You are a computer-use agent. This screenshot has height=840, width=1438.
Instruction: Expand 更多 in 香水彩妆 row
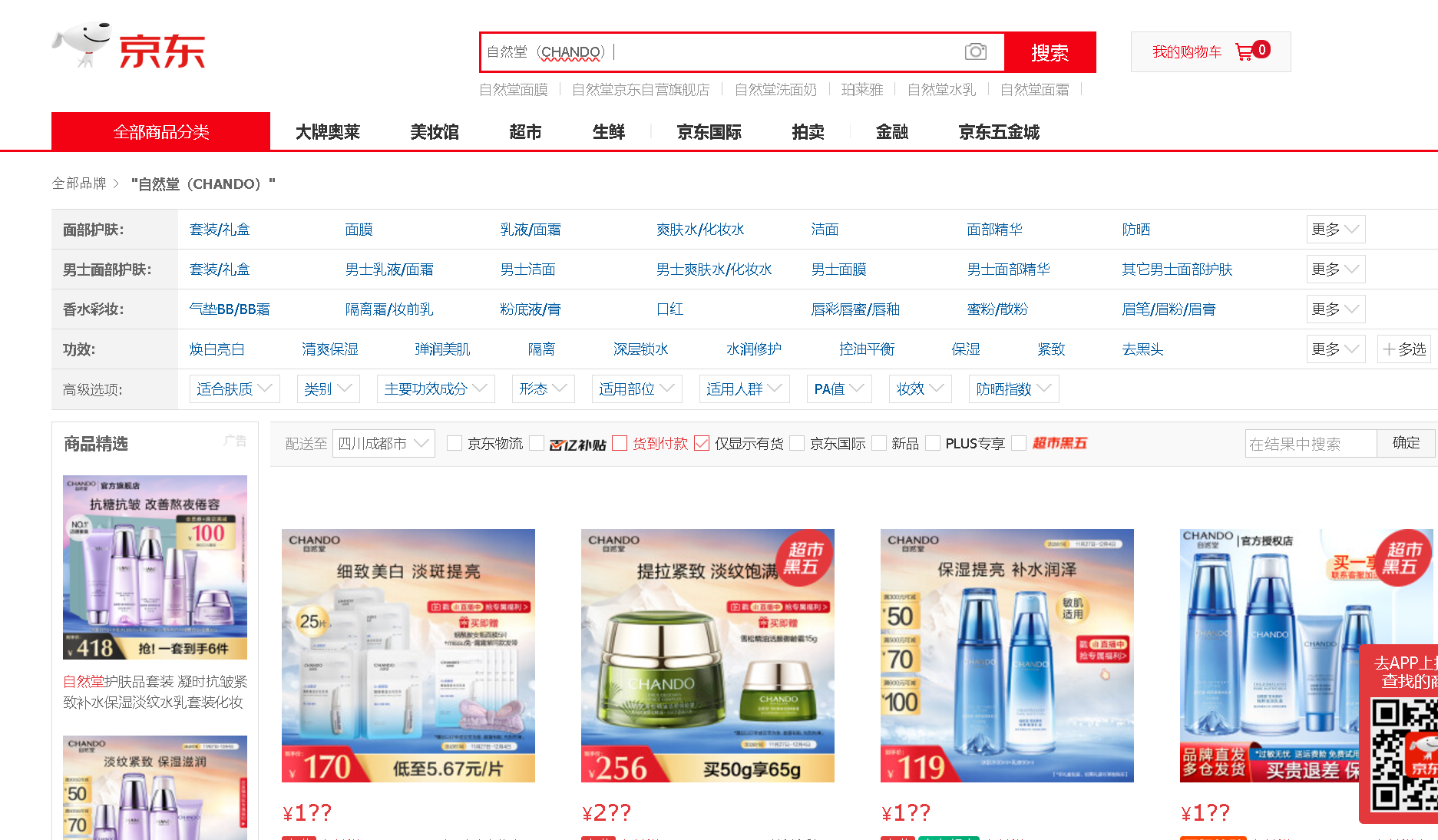[x=1336, y=309]
